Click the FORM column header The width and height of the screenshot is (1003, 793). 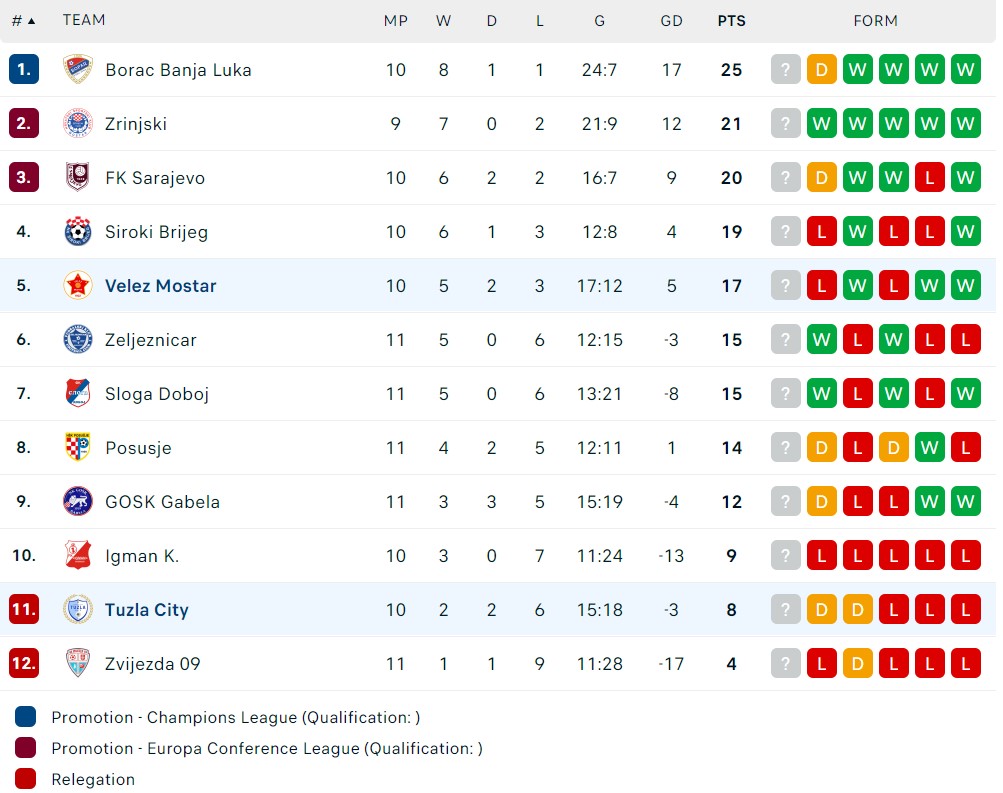click(875, 20)
